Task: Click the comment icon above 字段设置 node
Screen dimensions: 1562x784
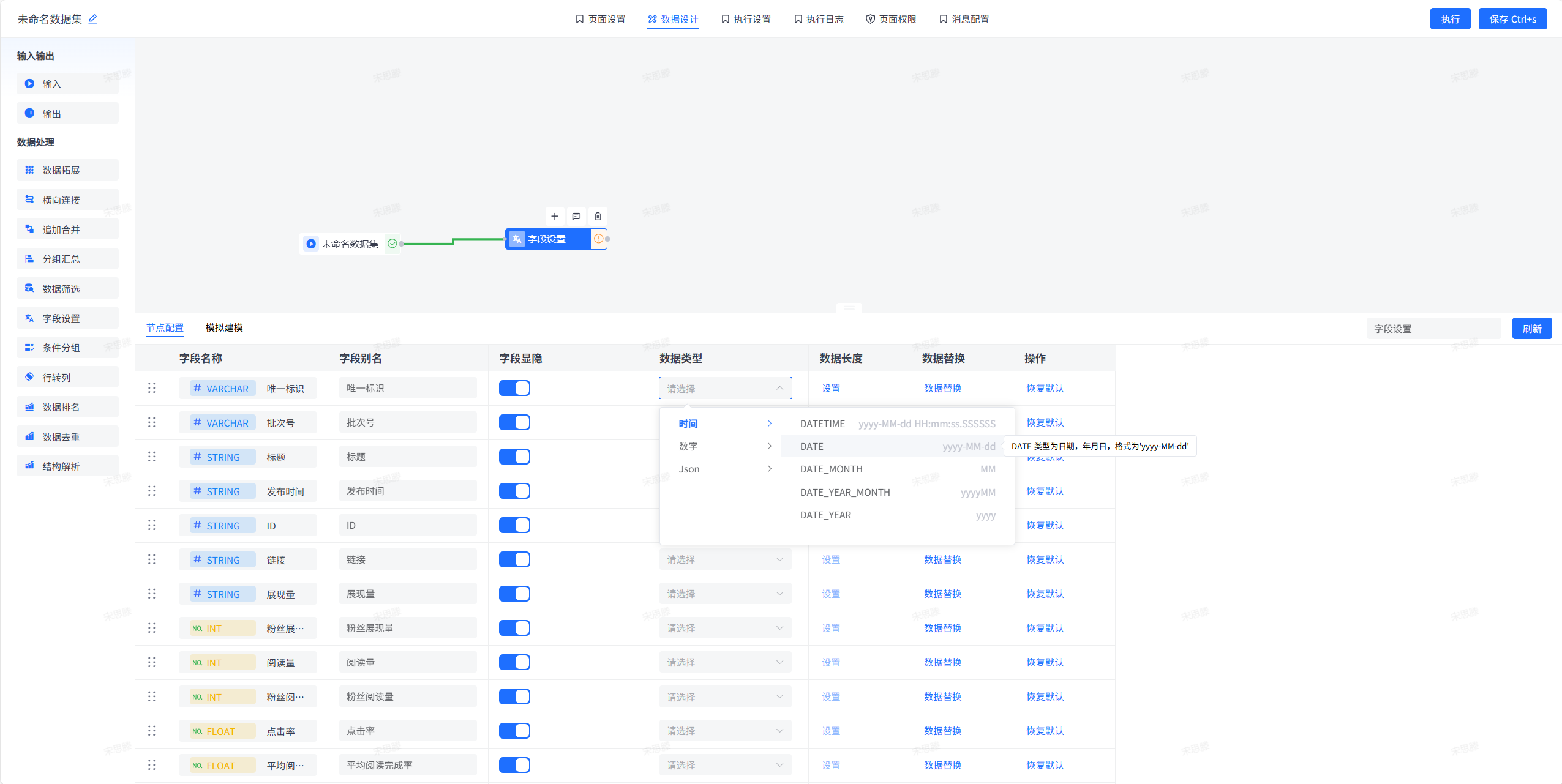Action: point(576,216)
